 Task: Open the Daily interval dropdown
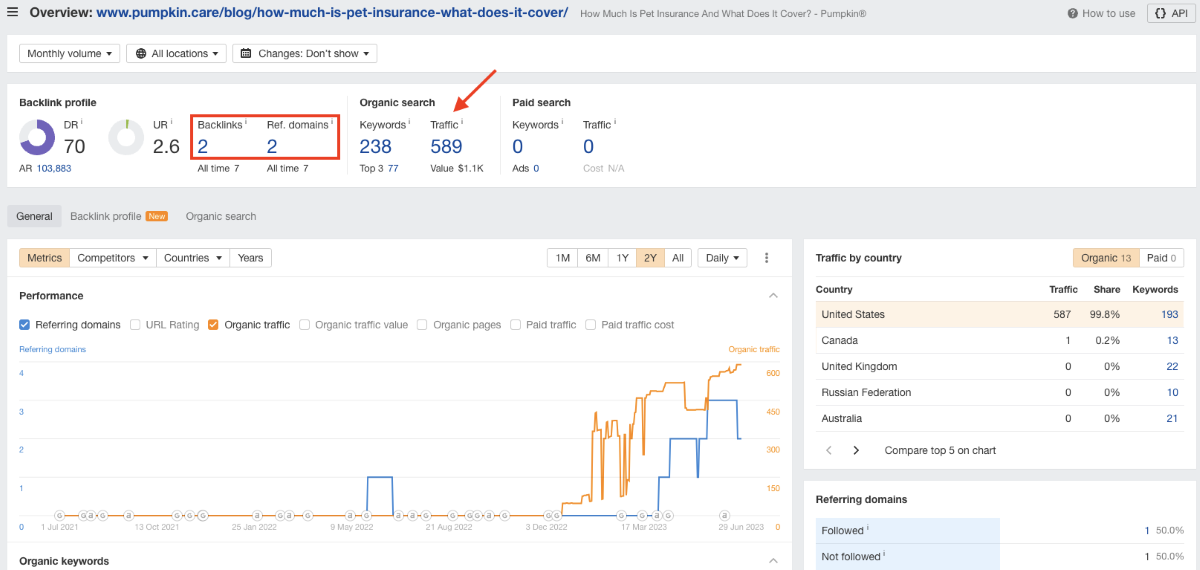(x=723, y=258)
